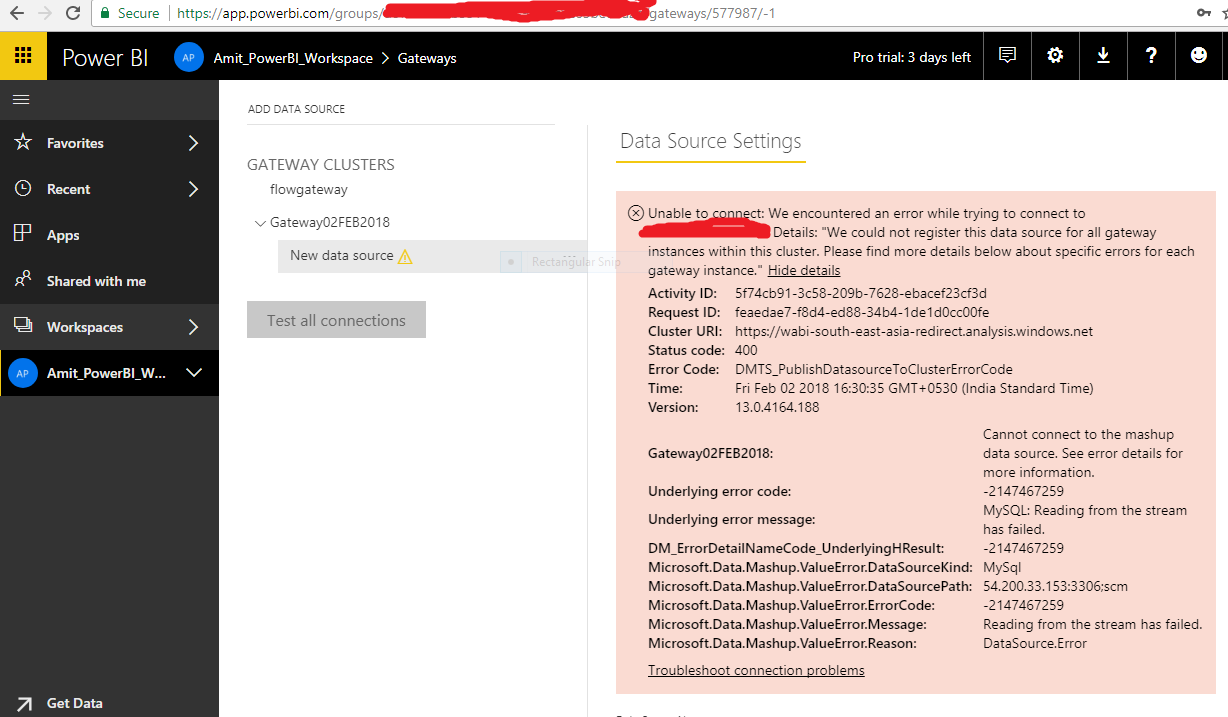Select New data source item
This screenshot has height=717, width=1228.
[x=342, y=255]
